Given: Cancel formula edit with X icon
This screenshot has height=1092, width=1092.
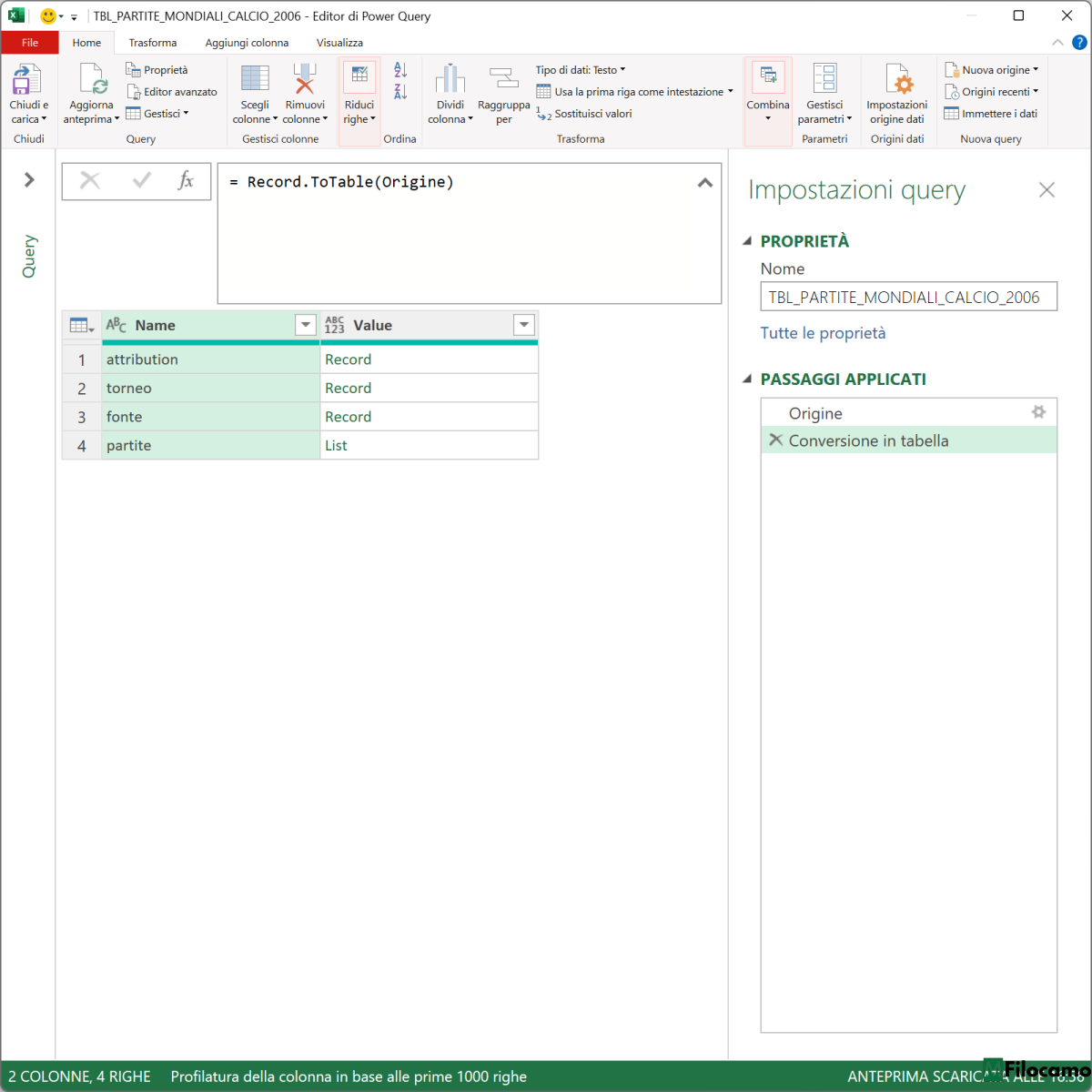Looking at the screenshot, I should tap(90, 181).
